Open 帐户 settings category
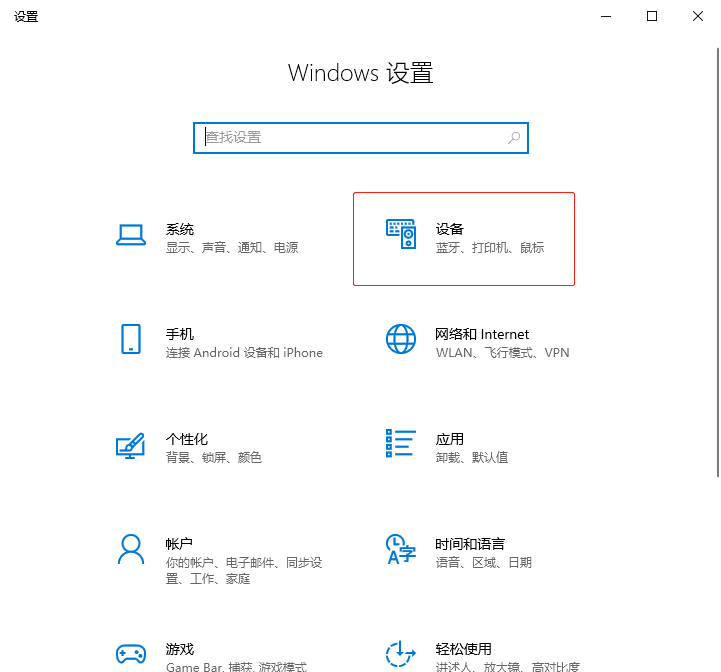This screenshot has width=721, height=672. click(179, 544)
